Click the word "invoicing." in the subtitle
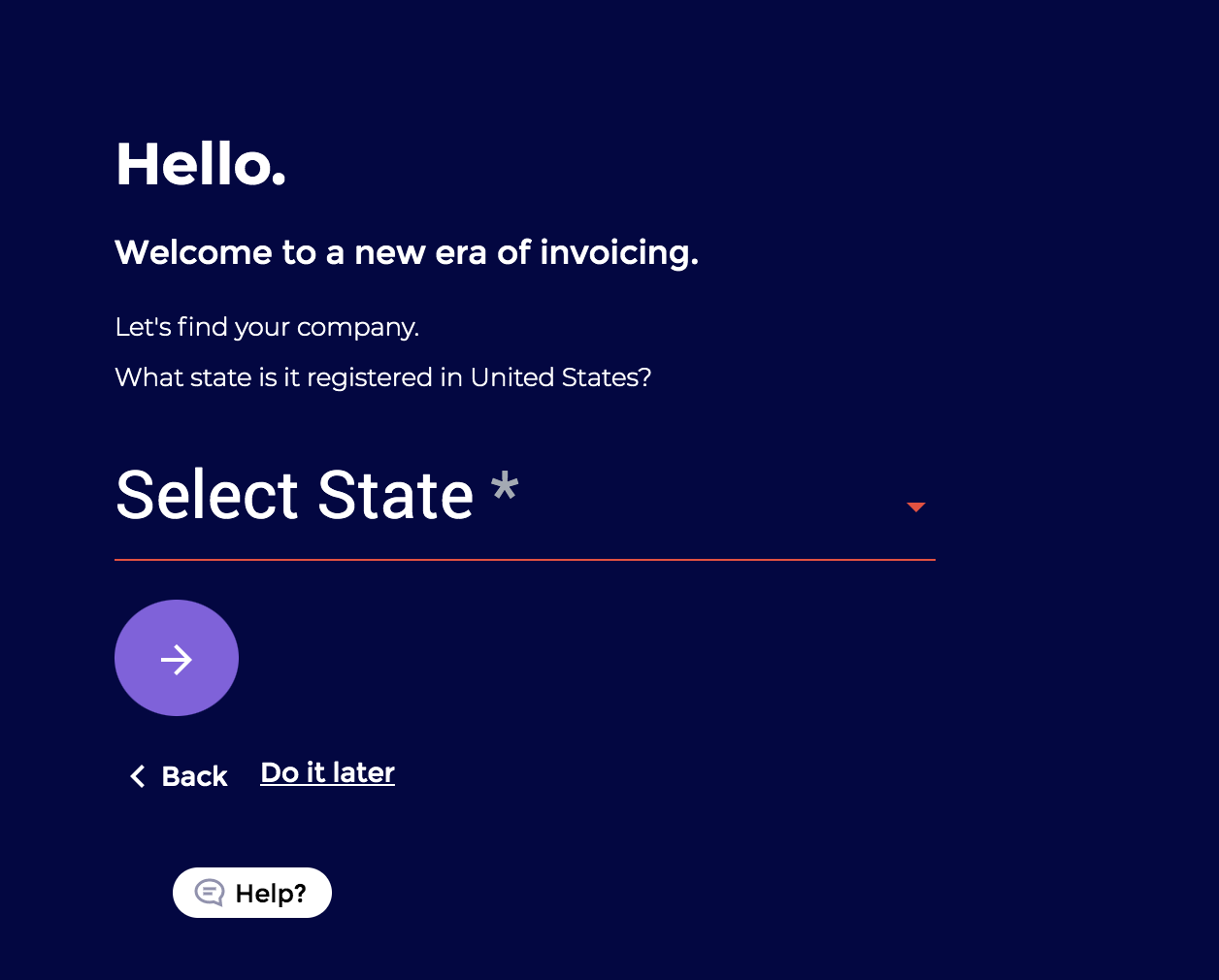1219x980 pixels. [618, 252]
